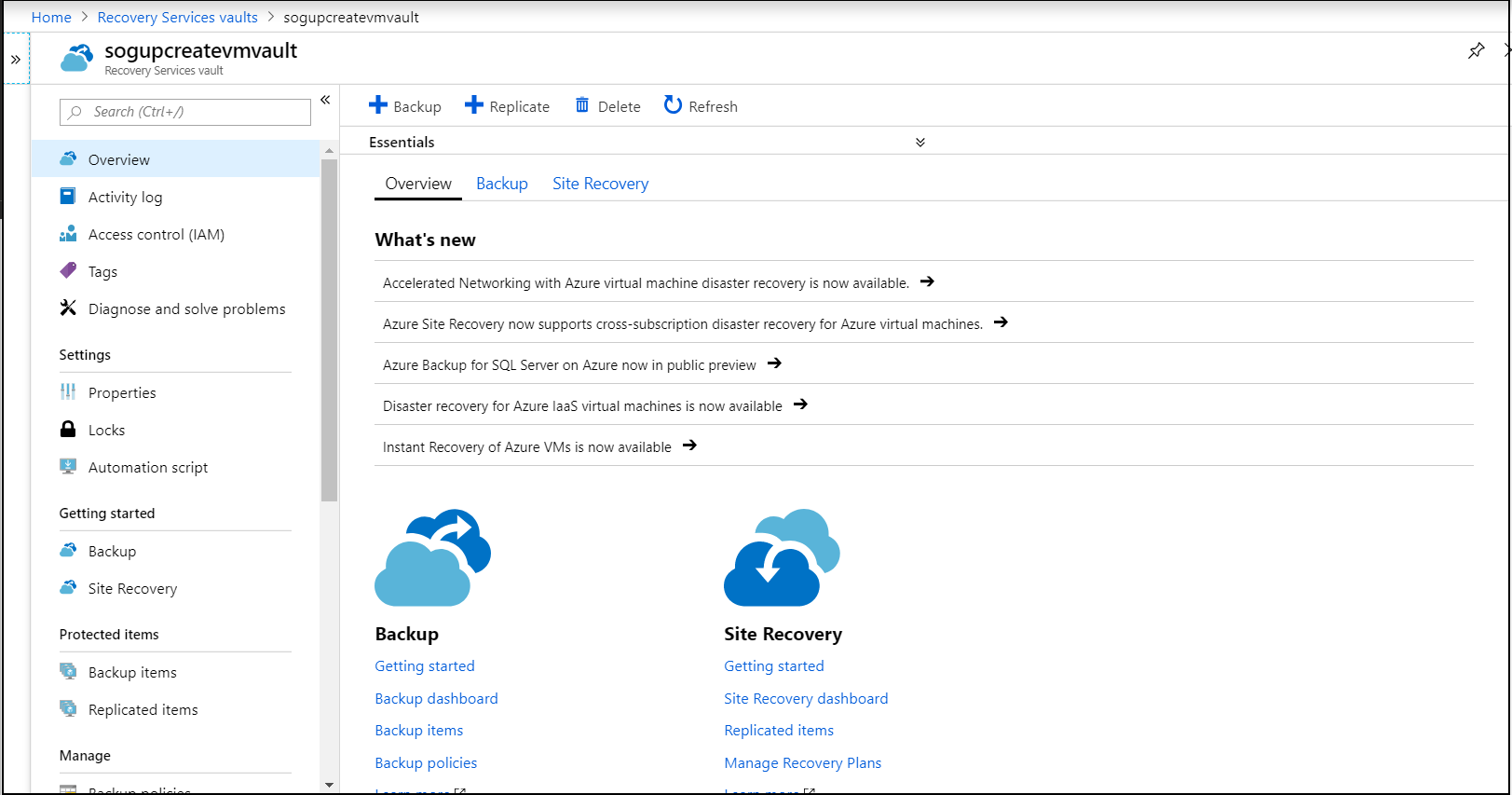1512x795 pixels.
Task: Open arrow for Instant Recovery of Azure VMs
Action: 689,445
